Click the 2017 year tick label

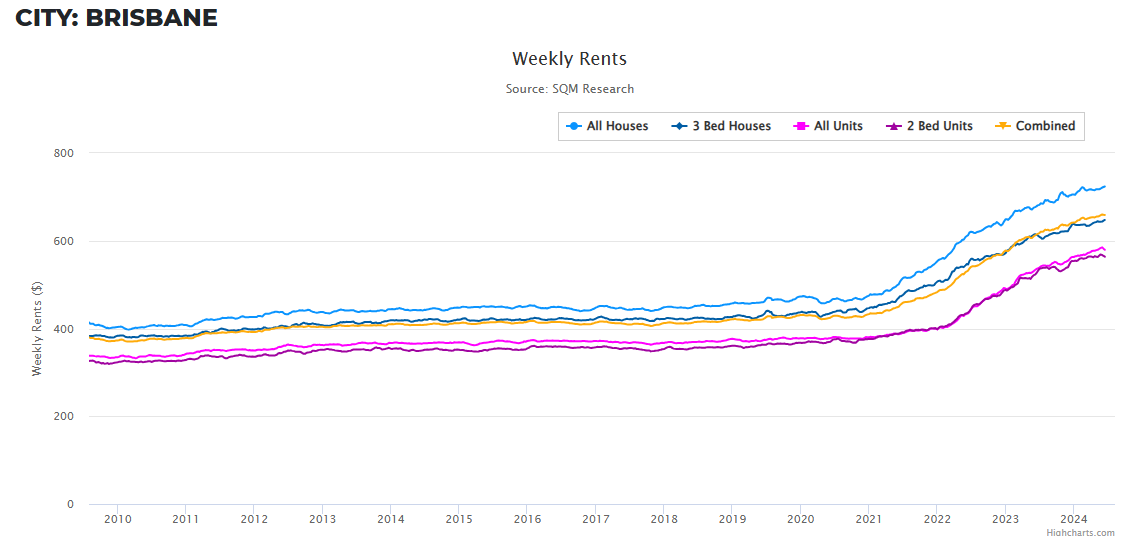point(595,519)
